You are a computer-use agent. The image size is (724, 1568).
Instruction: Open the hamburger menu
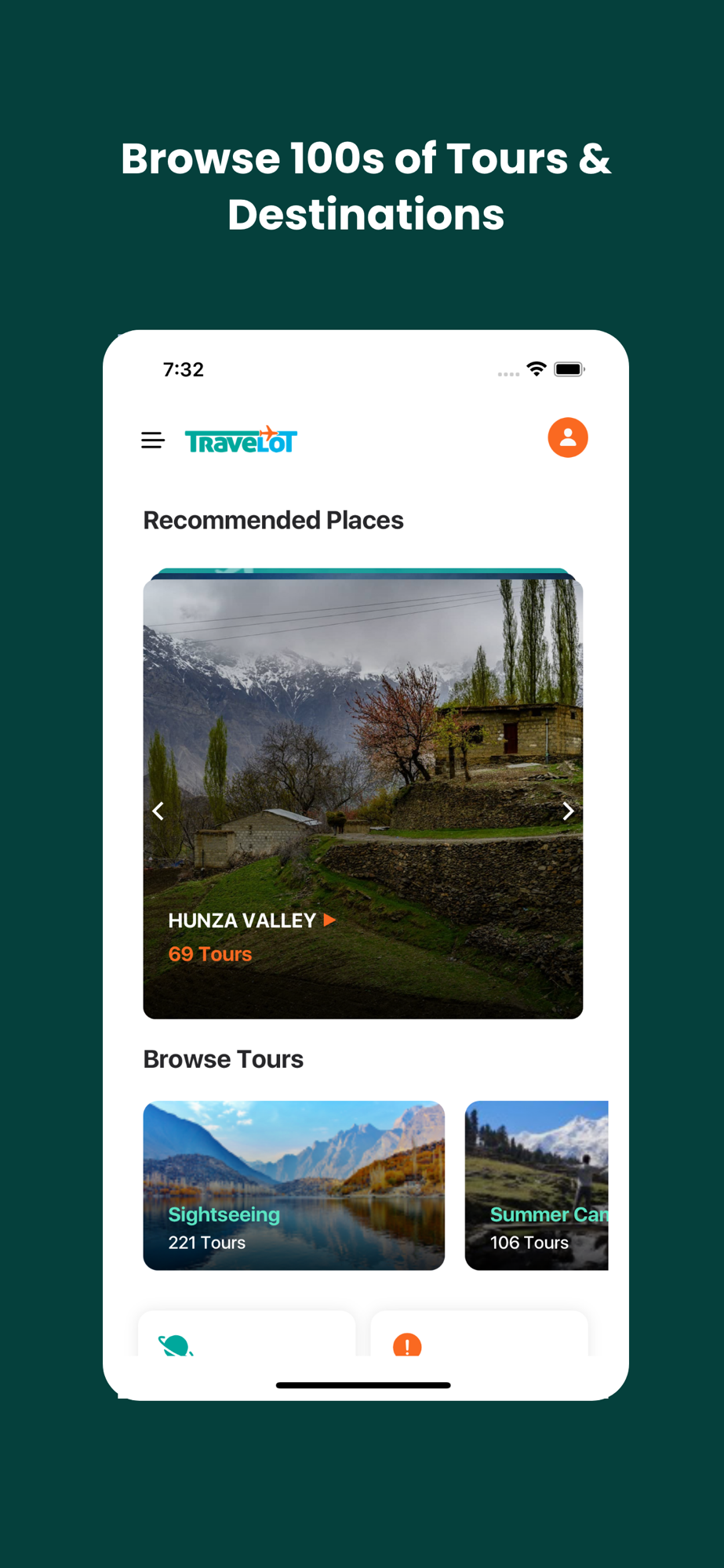(153, 440)
